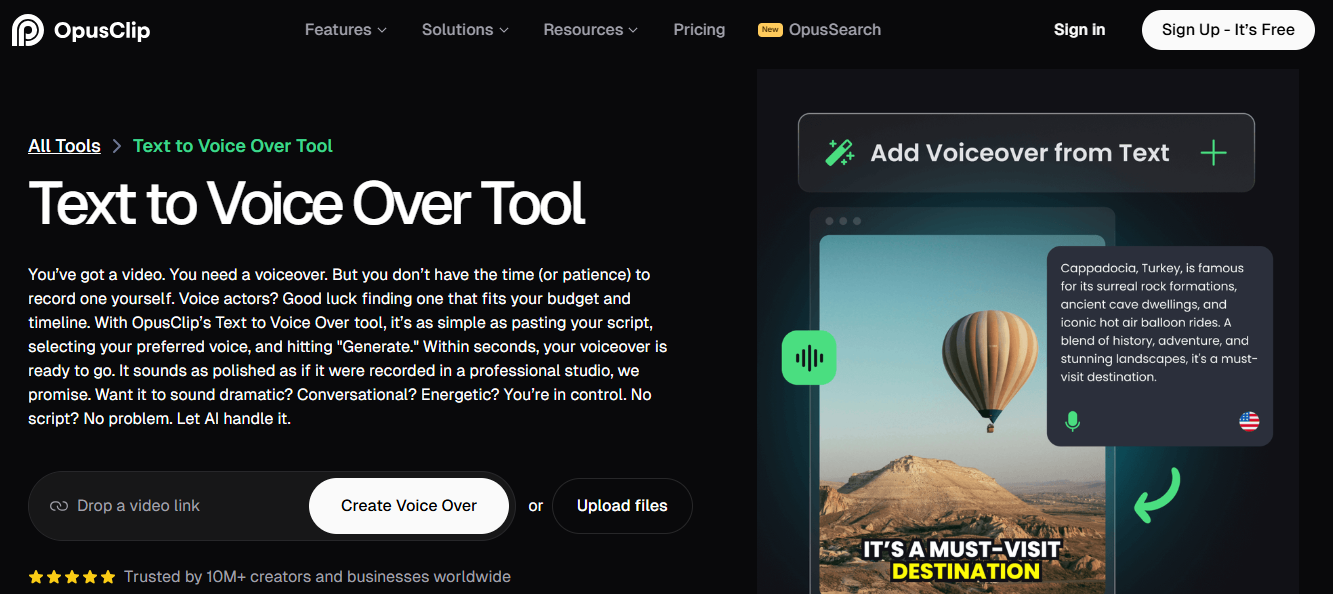The width and height of the screenshot is (1333, 594).
Task: Click the five-star rating icons
Action: [72, 577]
